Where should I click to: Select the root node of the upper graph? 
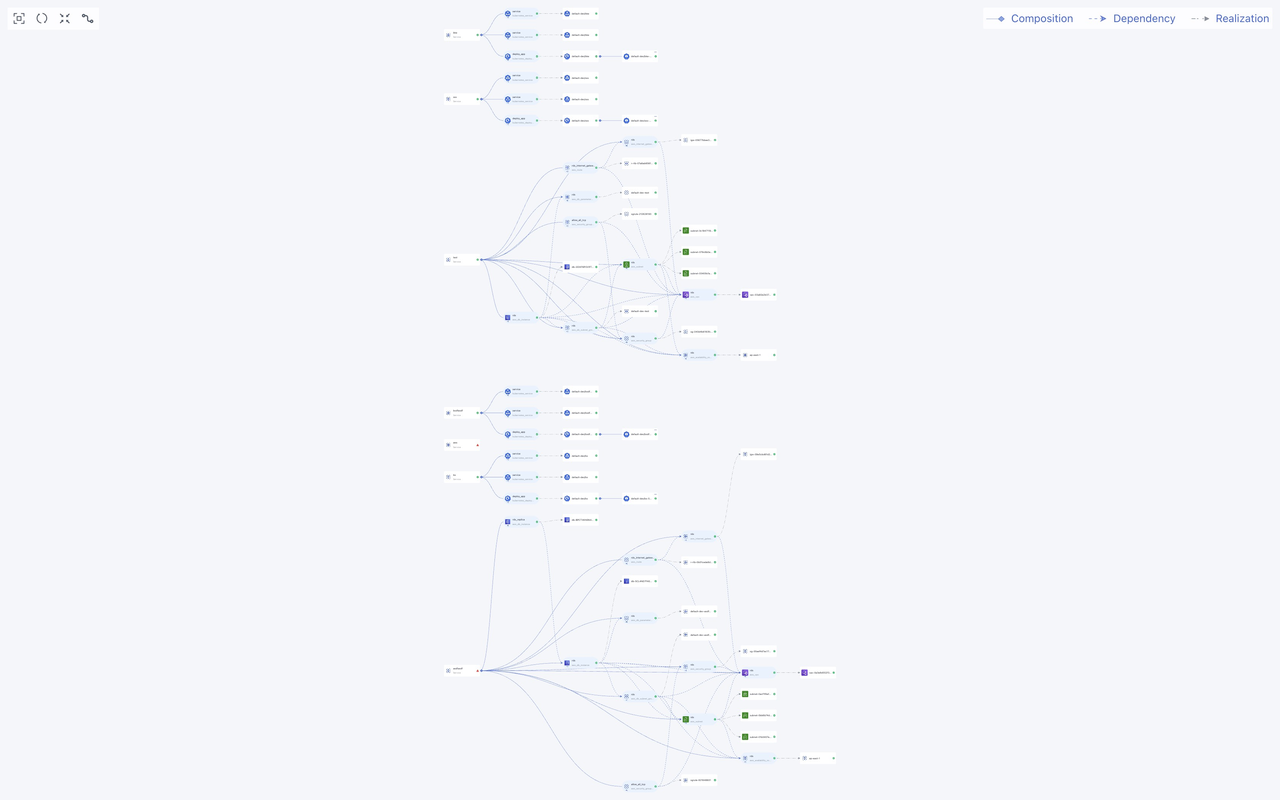coord(462,259)
